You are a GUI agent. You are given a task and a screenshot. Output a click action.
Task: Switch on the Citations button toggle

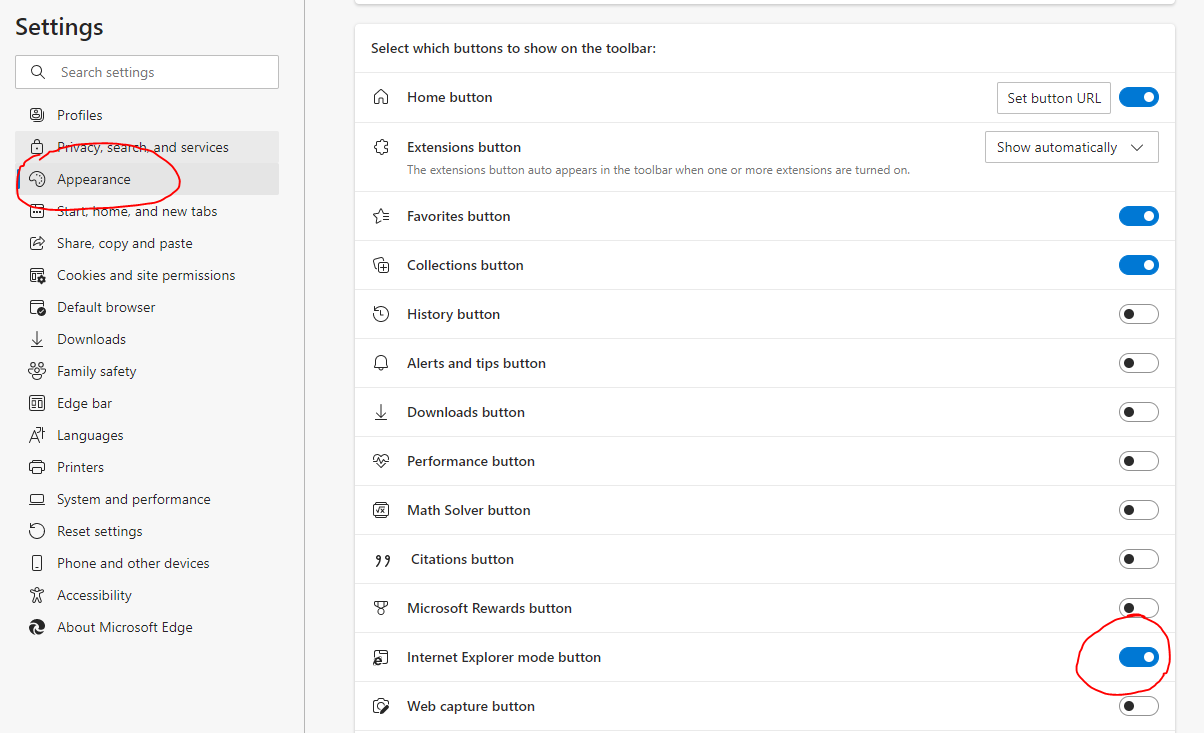pos(1139,559)
